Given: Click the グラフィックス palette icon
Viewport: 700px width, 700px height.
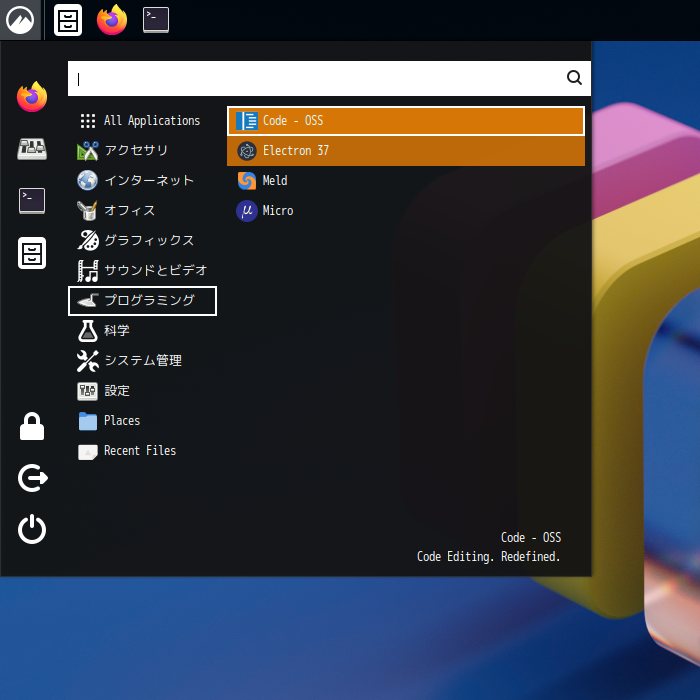Looking at the screenshot, I should coord(88,240).
